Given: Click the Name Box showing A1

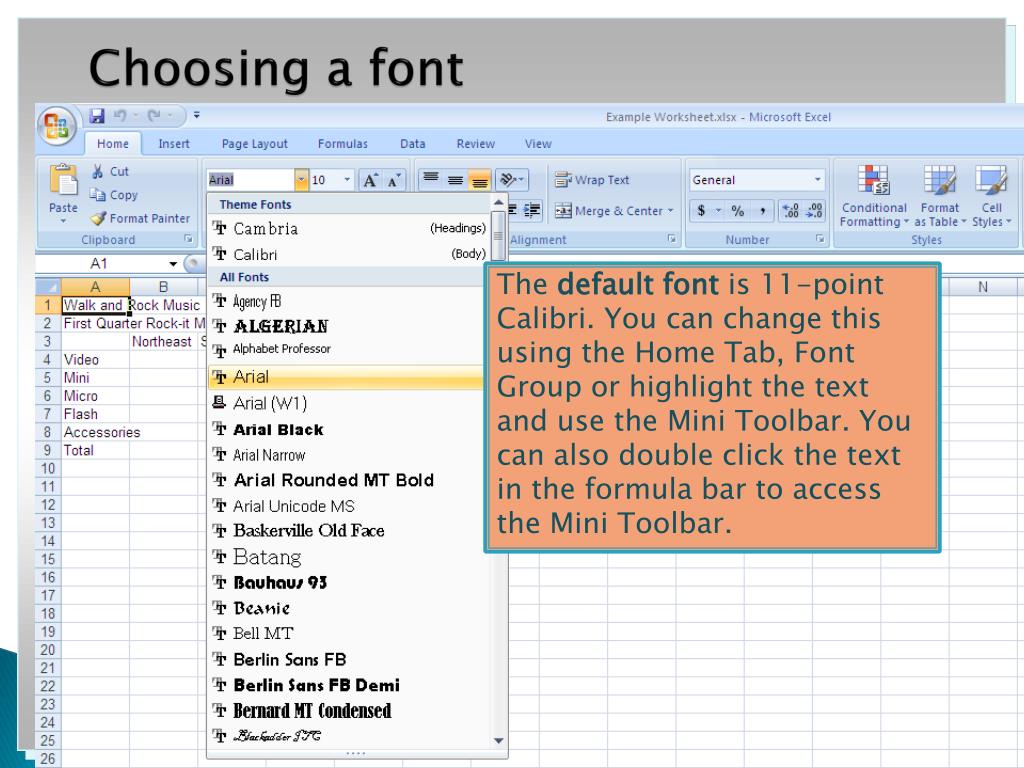Looking at the screenshot, I should click(x=100, y=264).
